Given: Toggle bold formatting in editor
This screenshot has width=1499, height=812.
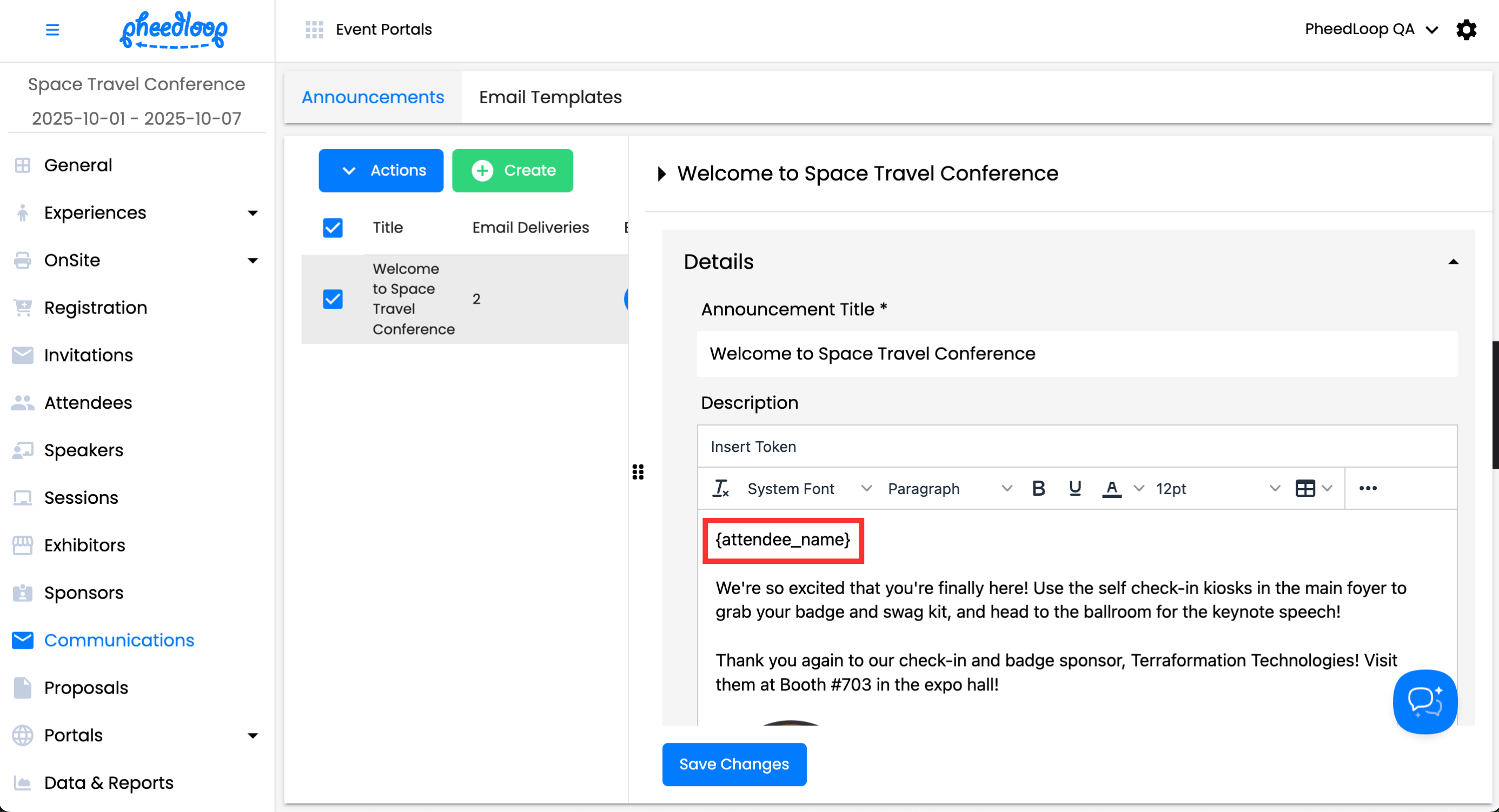Looking at the screenshot, I should pos(1038,489).
